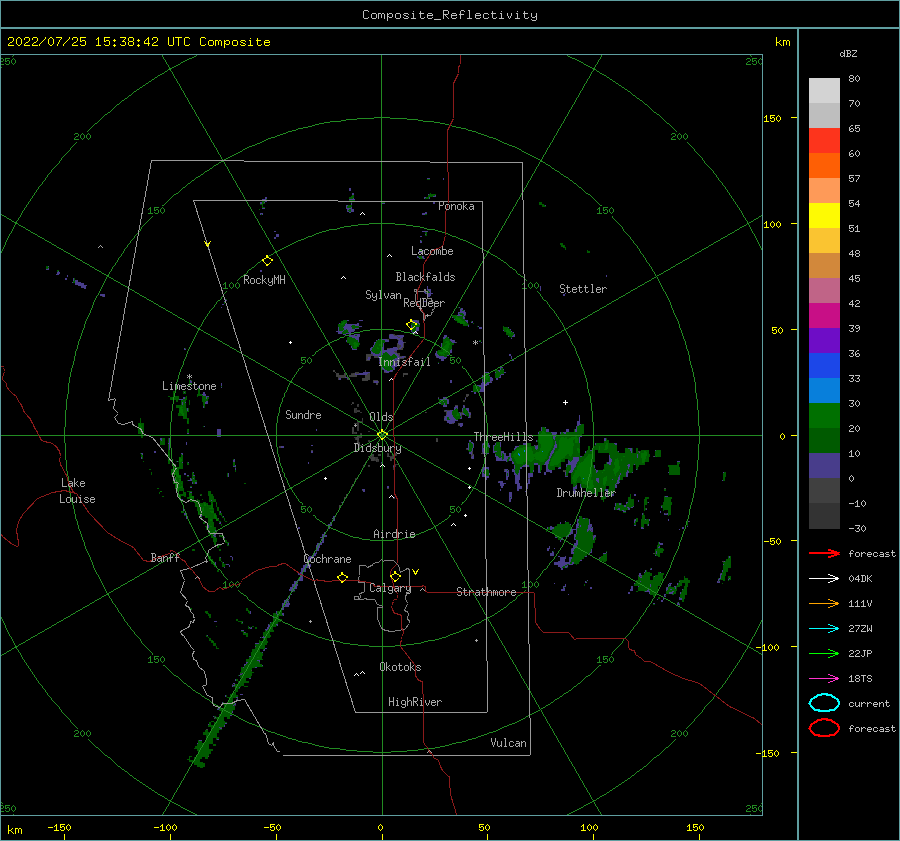Click the Okotoks town label
The width and height of the screenshot is (900, 841).
tap(400, 667)
